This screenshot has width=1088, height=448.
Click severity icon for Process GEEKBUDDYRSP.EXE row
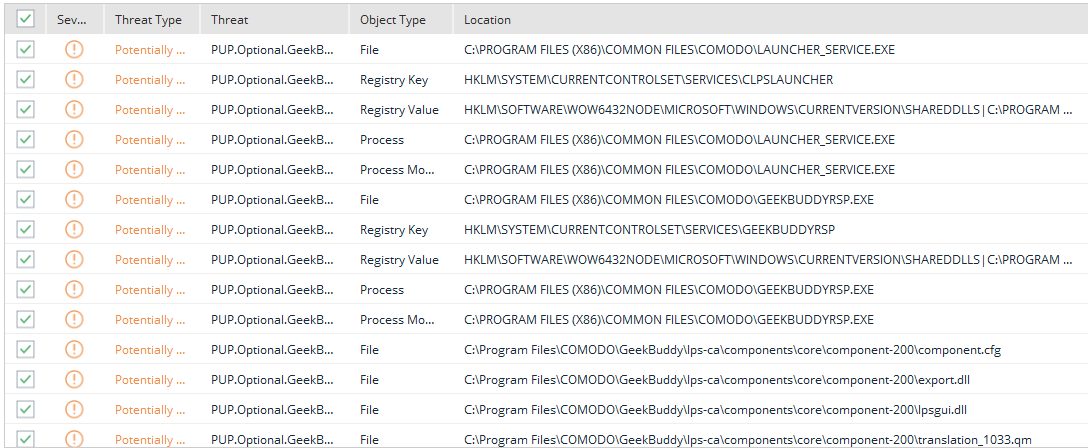[74, 289]
